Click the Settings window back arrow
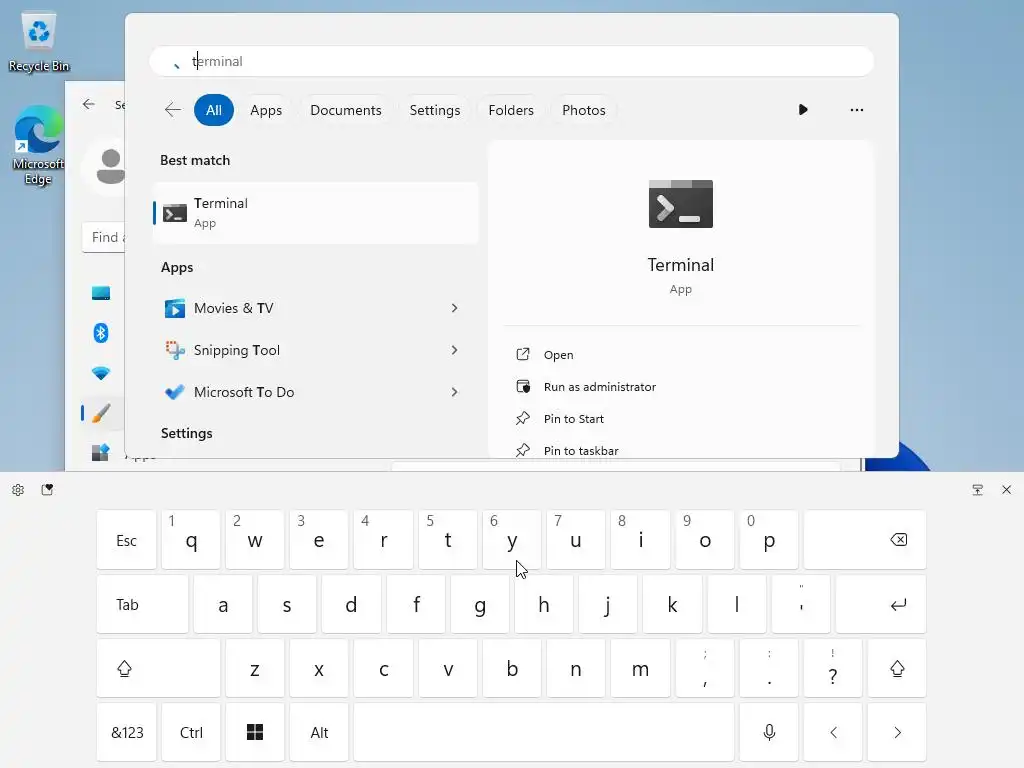Screen dimensions: 1024x768 [89, 104]
